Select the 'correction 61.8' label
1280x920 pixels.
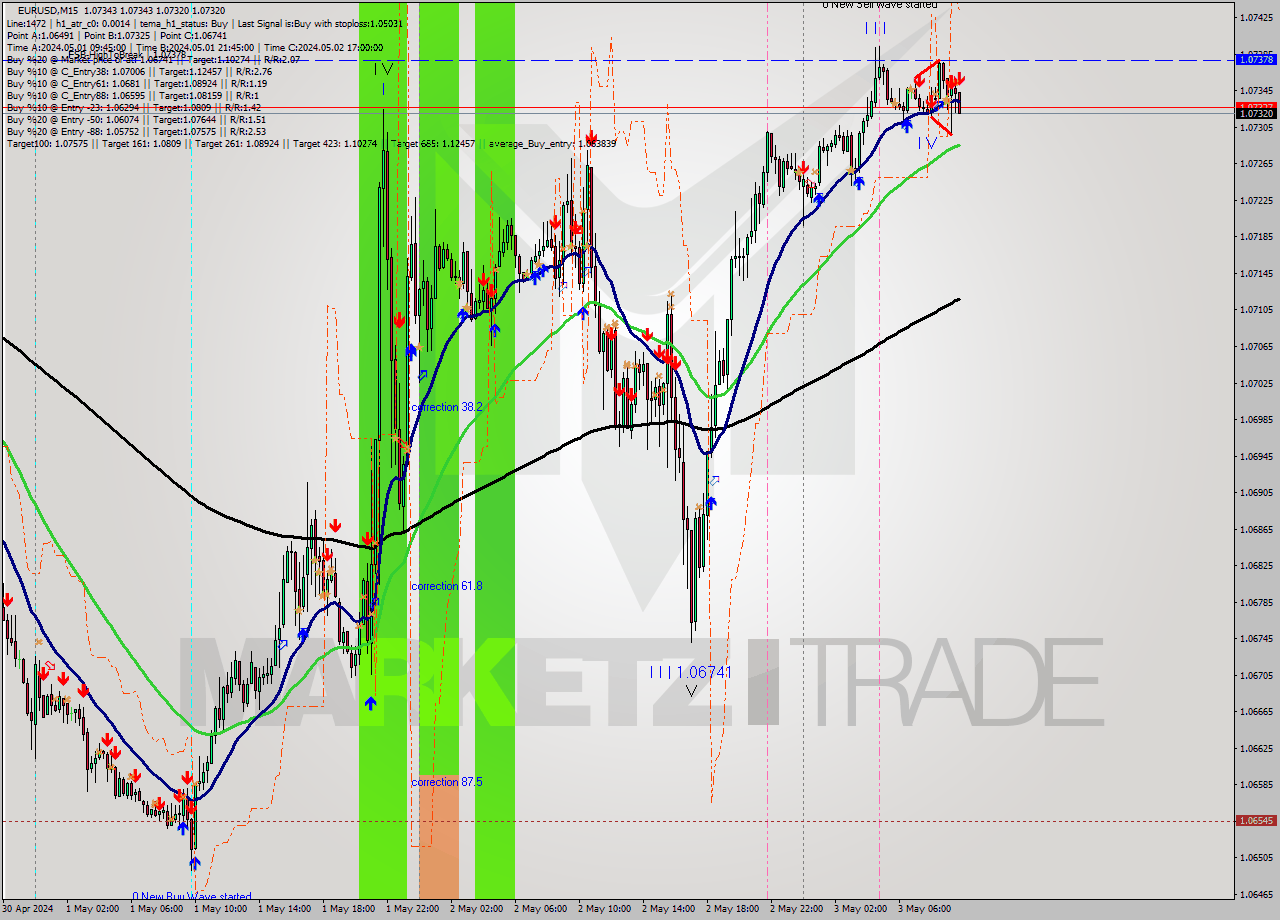point(447,586)
